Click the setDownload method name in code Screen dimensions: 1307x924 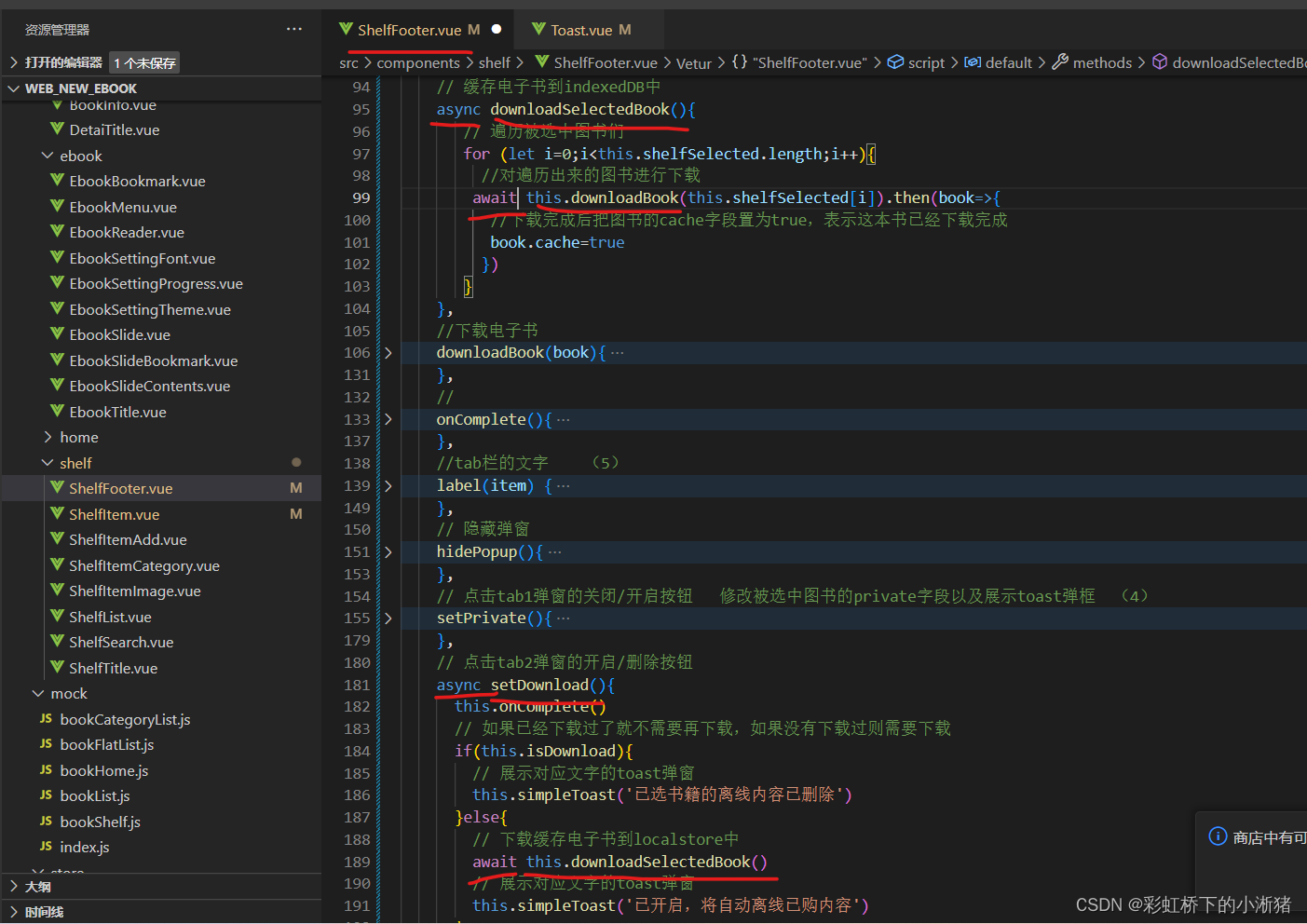coord(539,685)
